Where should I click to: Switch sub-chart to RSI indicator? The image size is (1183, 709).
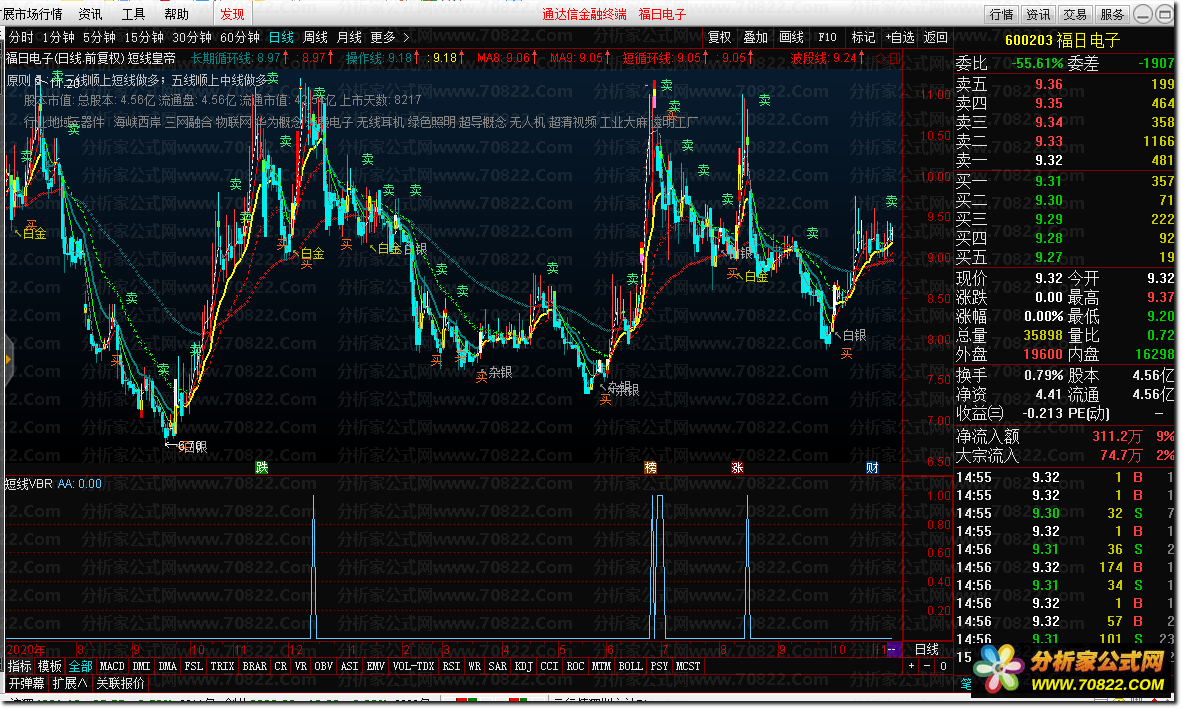pyautogui.click(x=451, y=666)
